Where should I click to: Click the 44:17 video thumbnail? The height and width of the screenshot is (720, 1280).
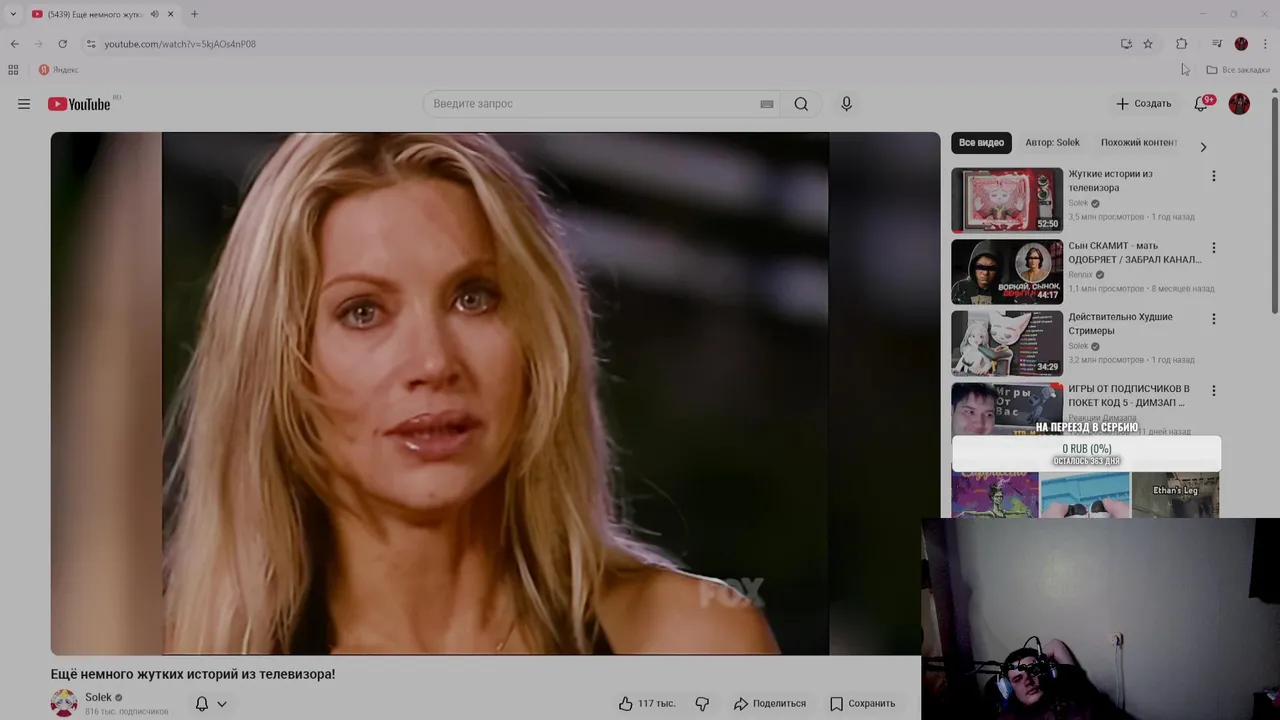pyautogui.click(x=1007, y=271)
